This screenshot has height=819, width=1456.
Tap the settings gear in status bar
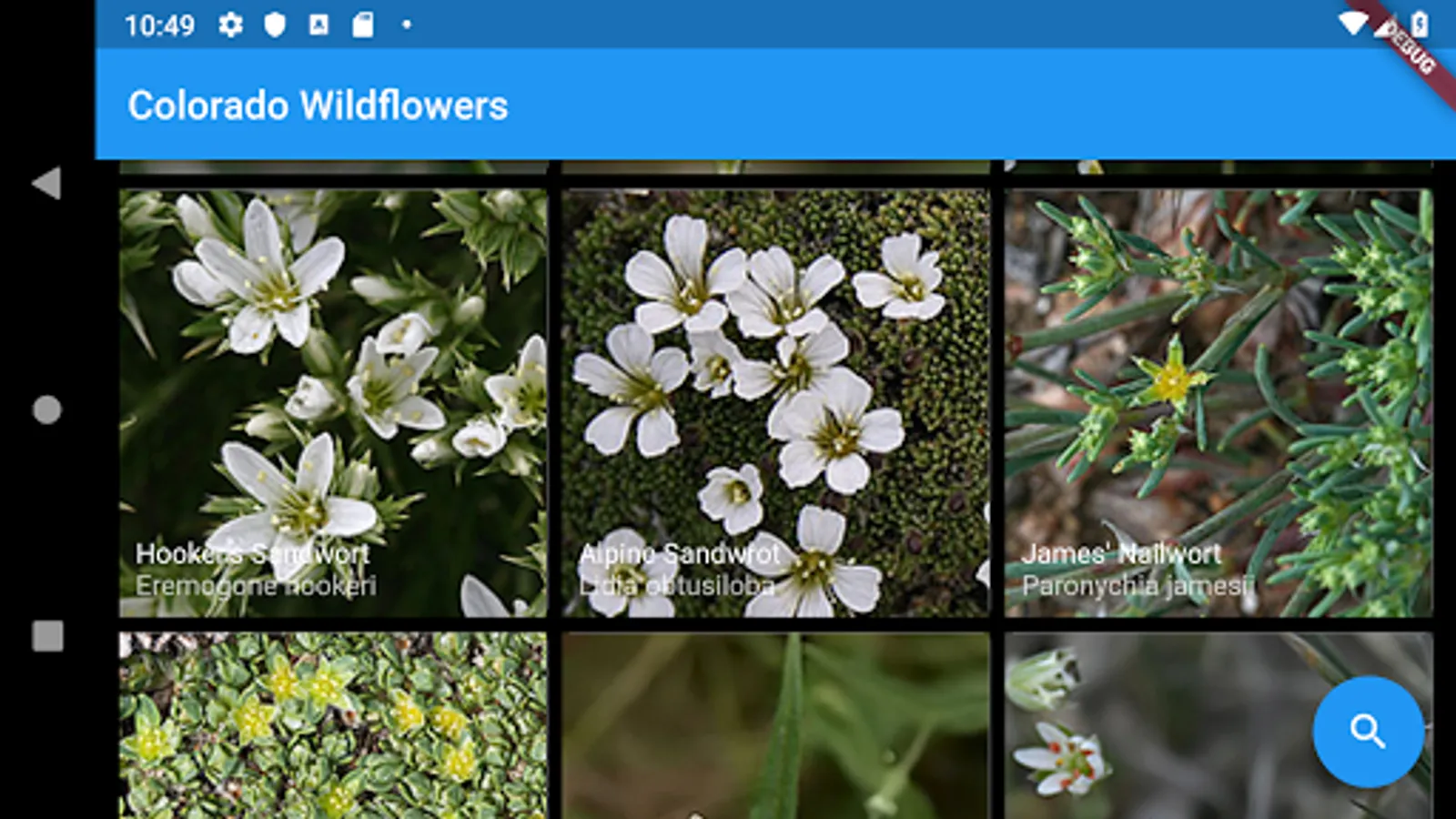(230, 25)
